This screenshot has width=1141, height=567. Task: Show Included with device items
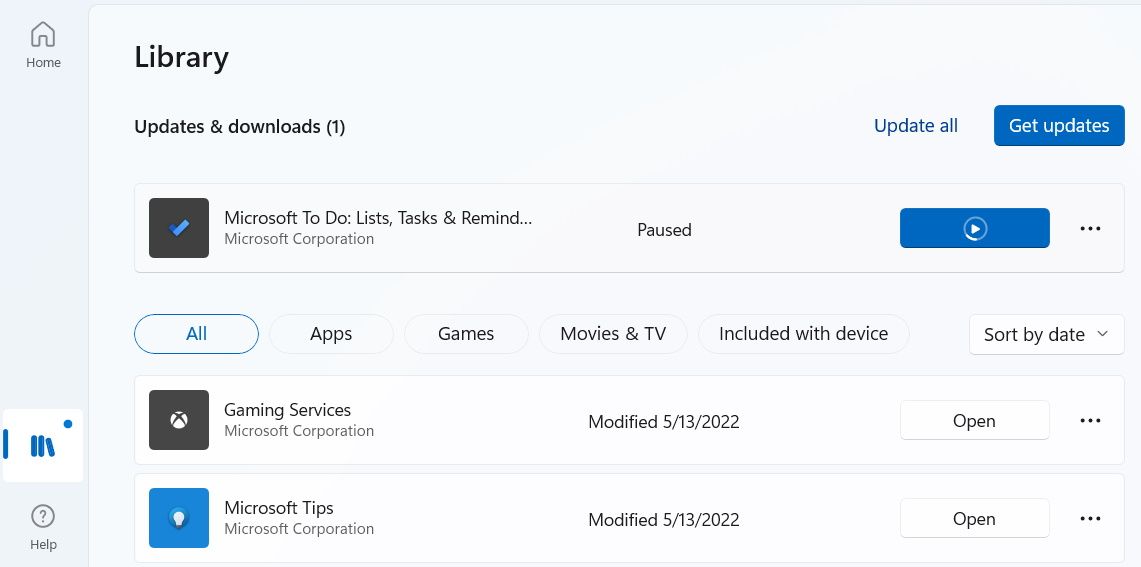coord(803,334)
